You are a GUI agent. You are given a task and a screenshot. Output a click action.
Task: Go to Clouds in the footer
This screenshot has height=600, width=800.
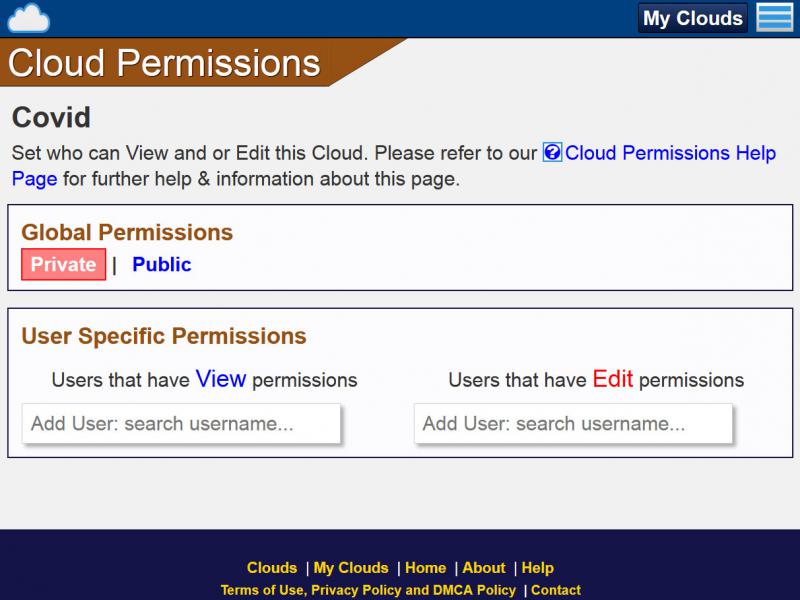272,568
